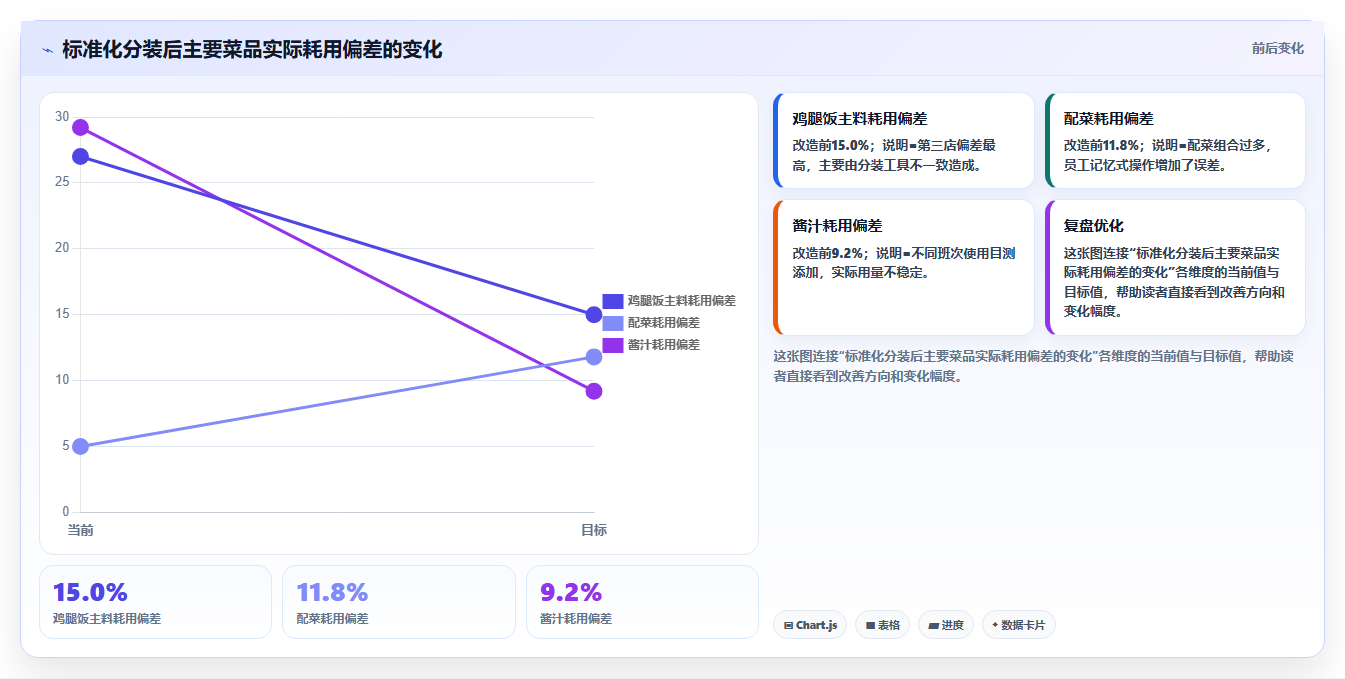Click the 配菜耗用偏差 legend label

664,323
